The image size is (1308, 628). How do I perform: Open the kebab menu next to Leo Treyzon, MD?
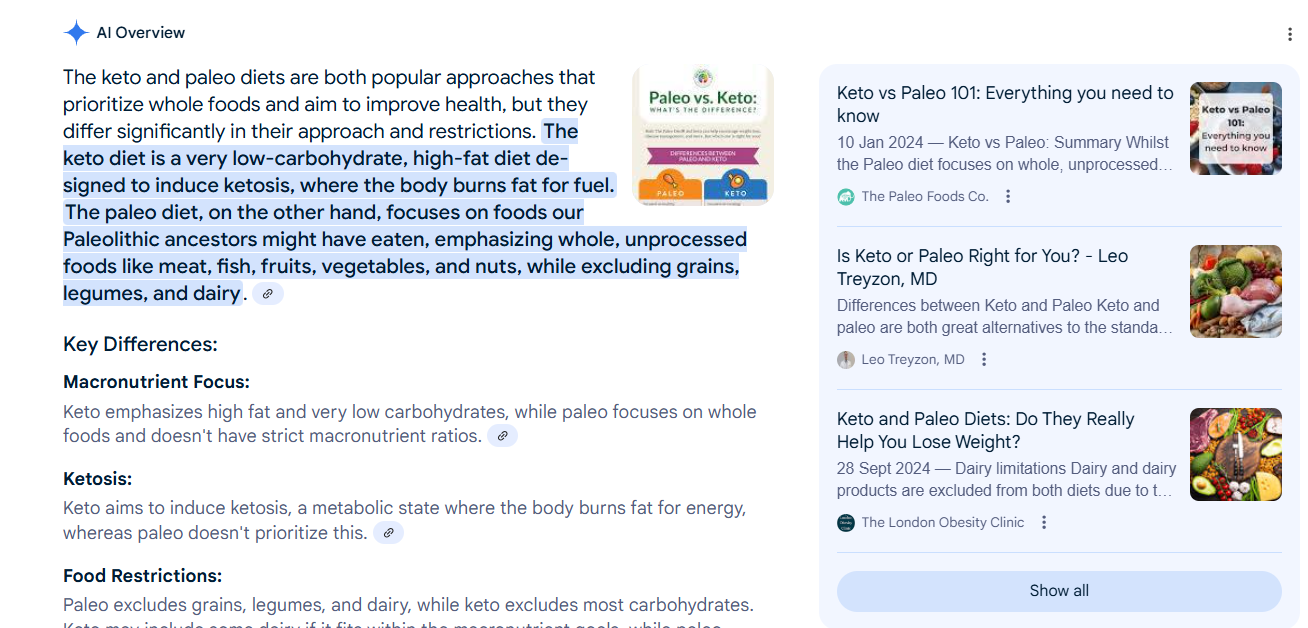[x=983, y=358]
